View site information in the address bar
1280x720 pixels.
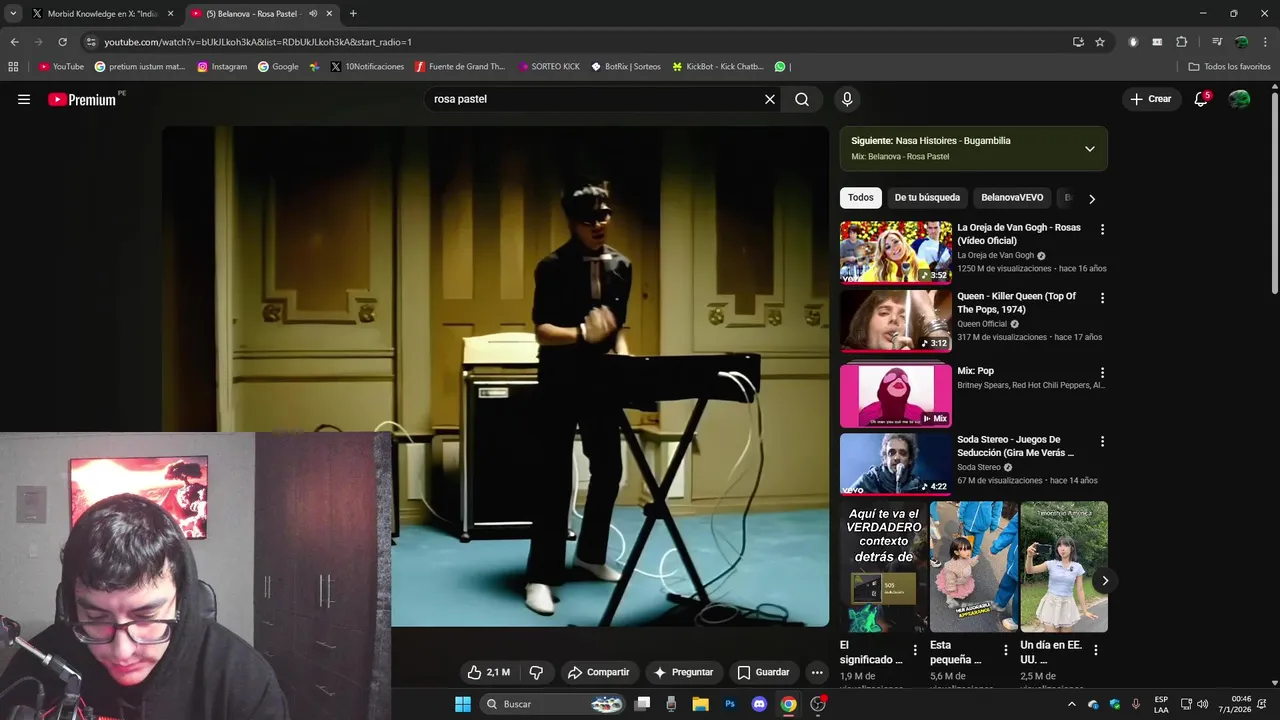point(91,42)
